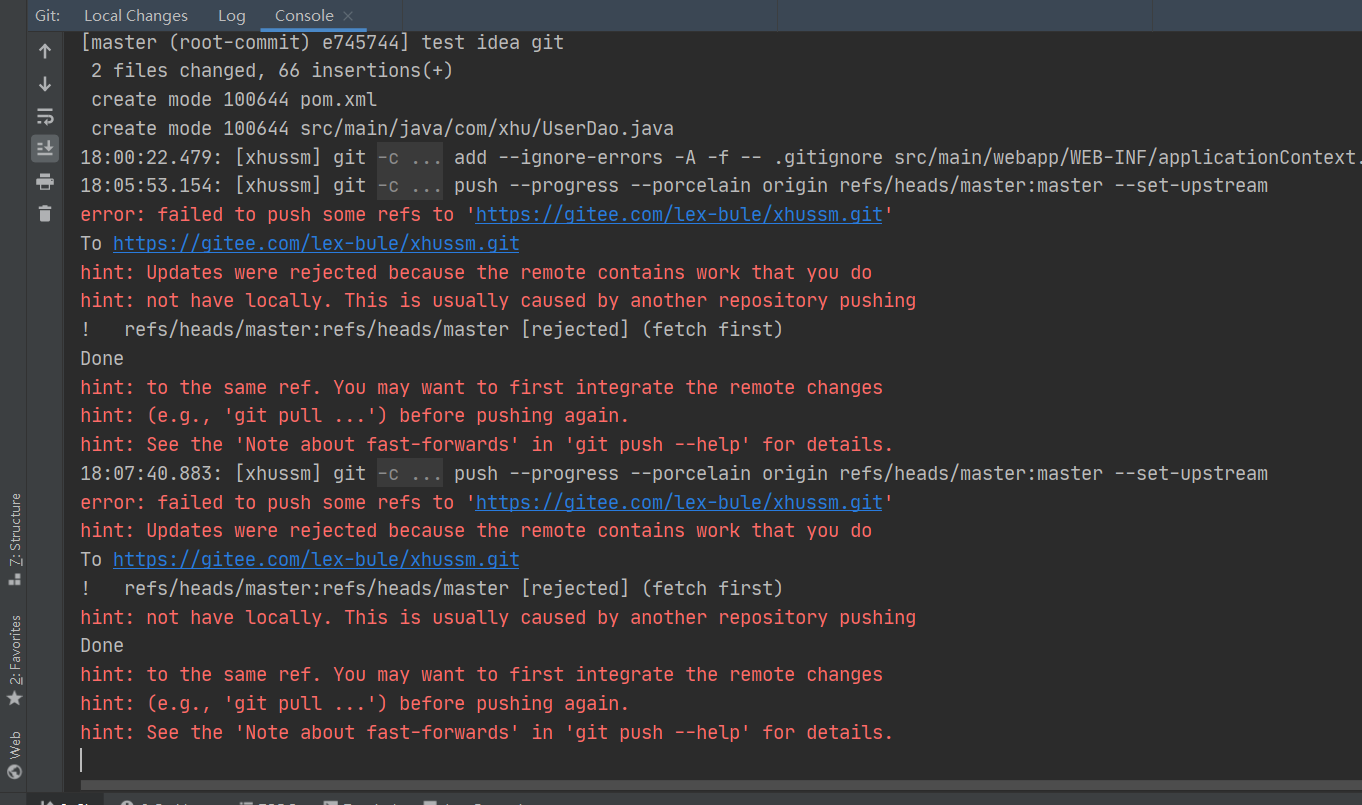Click the up arrow console toolbar icon
The height and width of the screenshot is (805, 1362).
[x=45, y=51]
